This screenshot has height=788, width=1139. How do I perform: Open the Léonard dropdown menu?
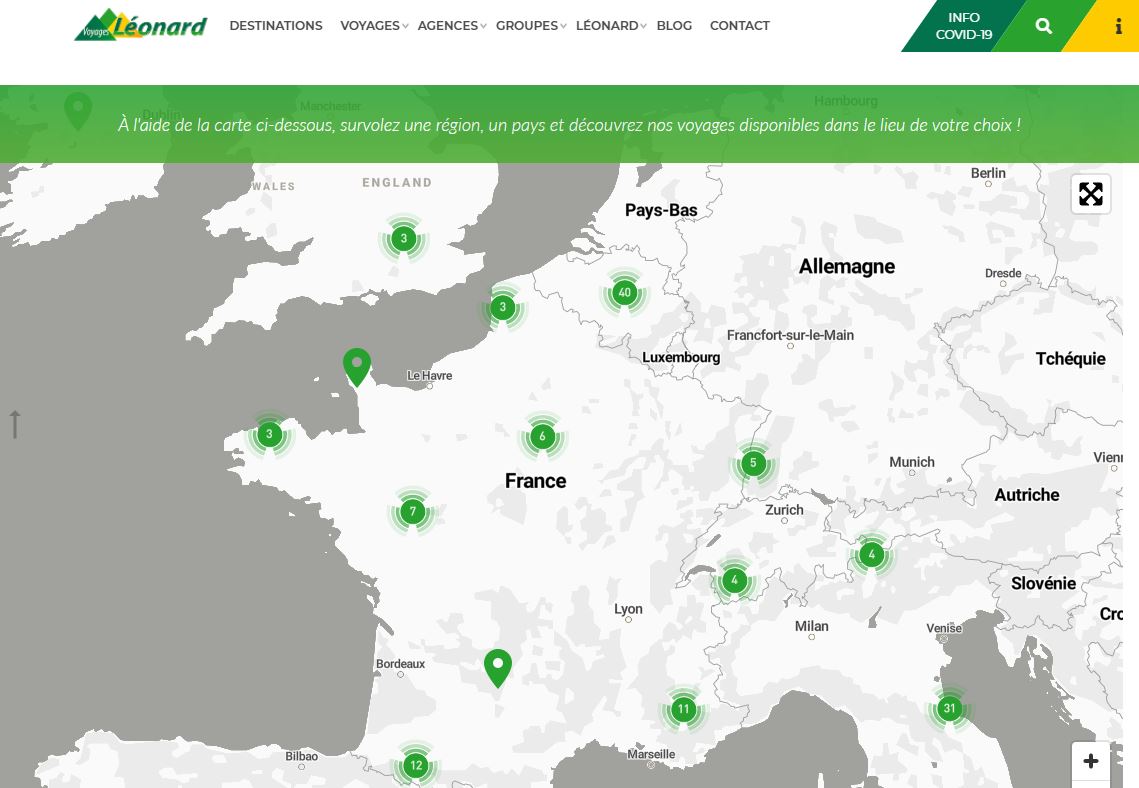coord(610,26)
